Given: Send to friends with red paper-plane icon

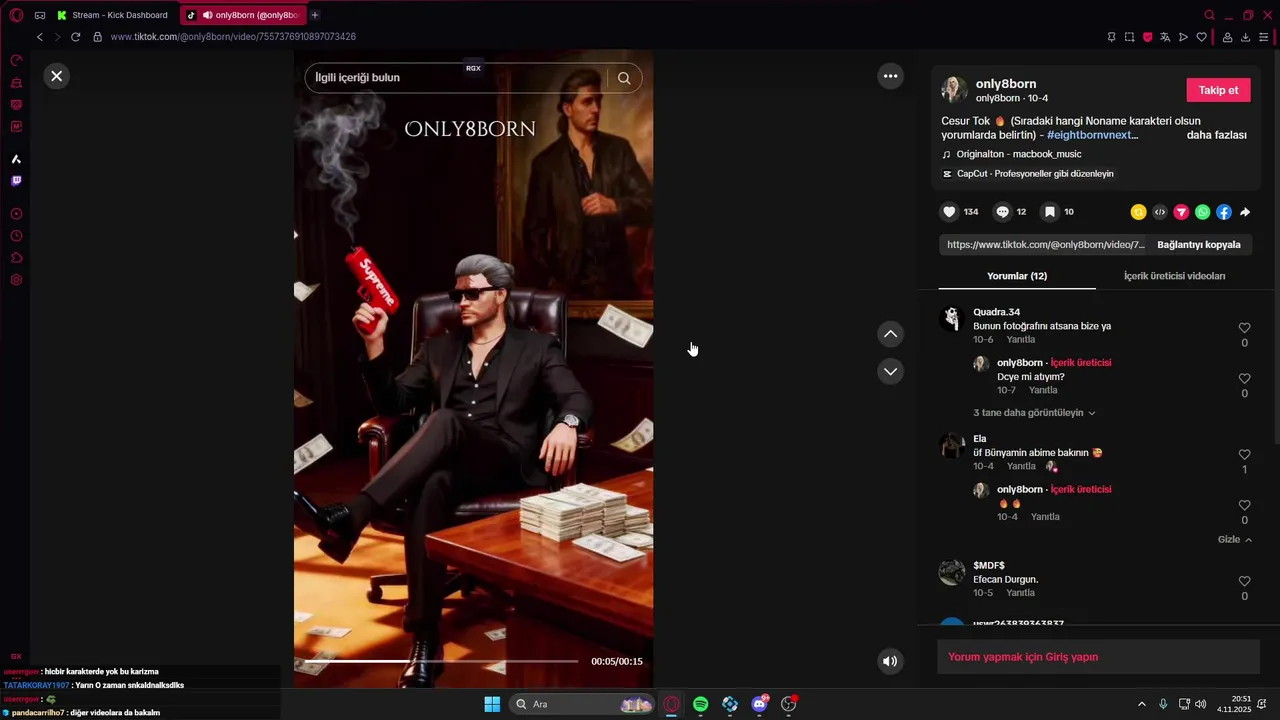Looking at the screenshot, I should [1181, 212].
